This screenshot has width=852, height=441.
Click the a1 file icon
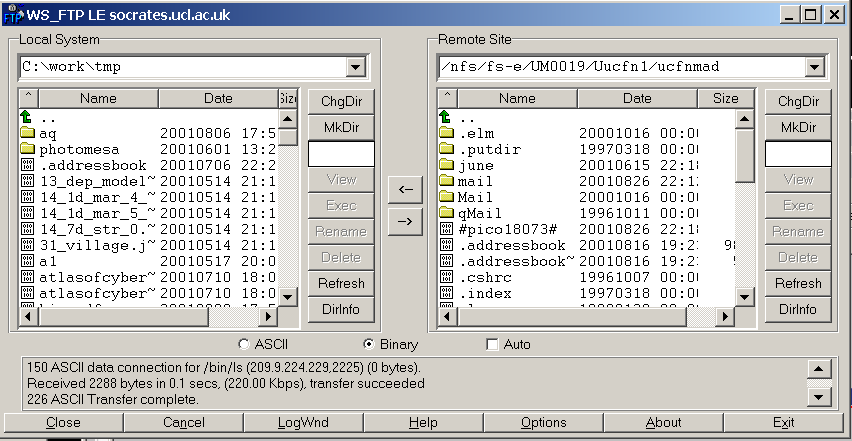pyautogui.click(x=27, y=261)
